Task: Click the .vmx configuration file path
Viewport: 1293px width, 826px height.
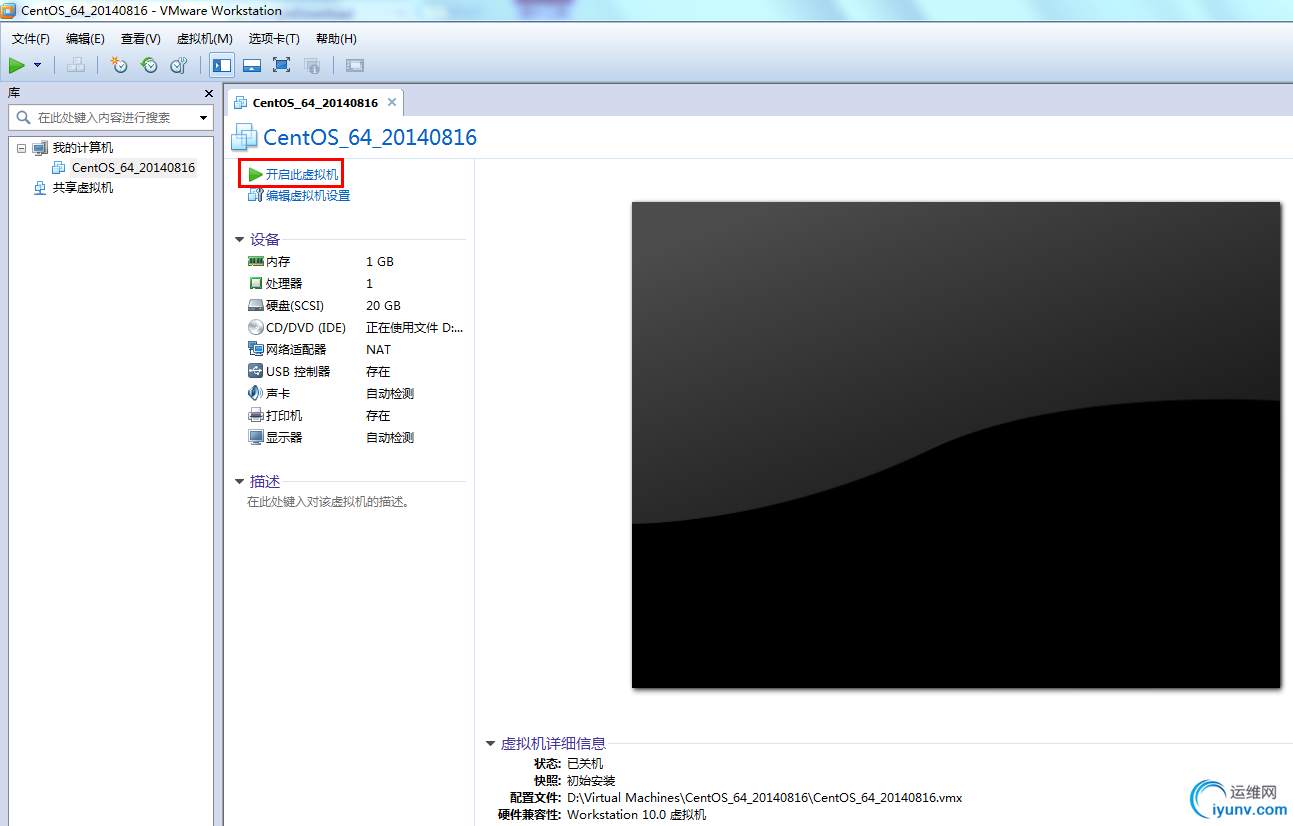Action: (765, 798)
